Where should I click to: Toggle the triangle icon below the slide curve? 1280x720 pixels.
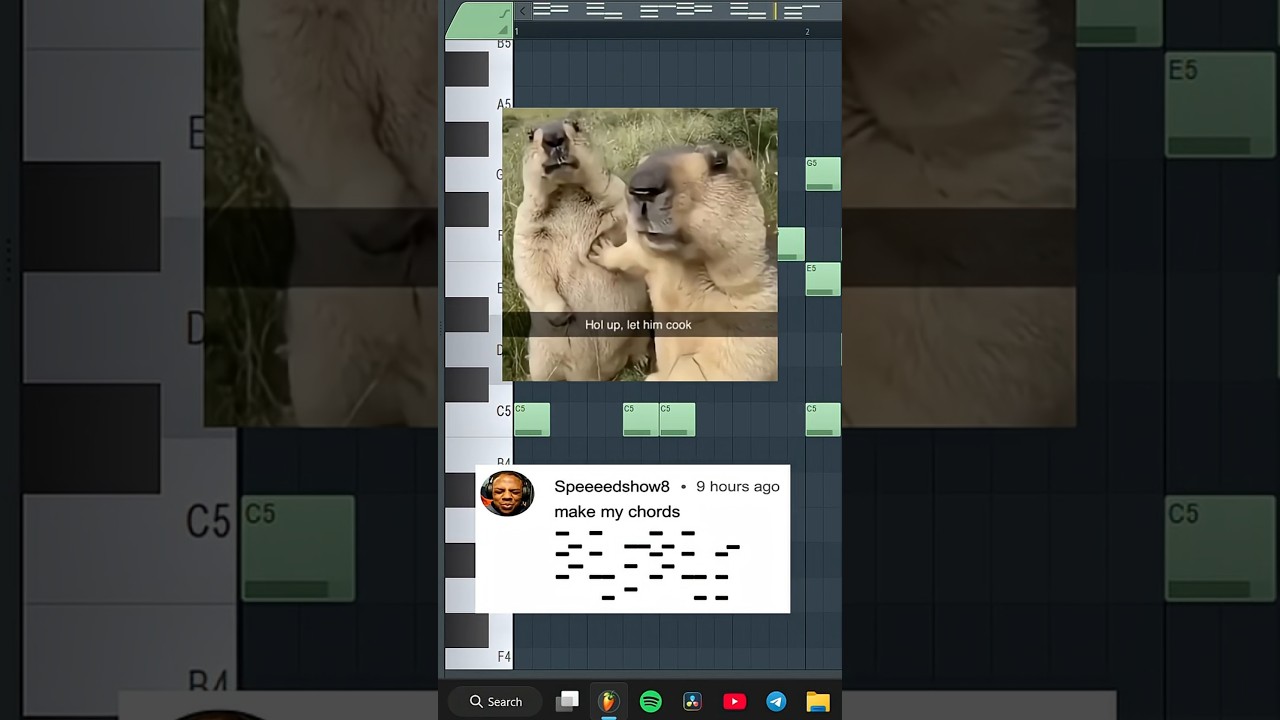[x=503, y=31]
